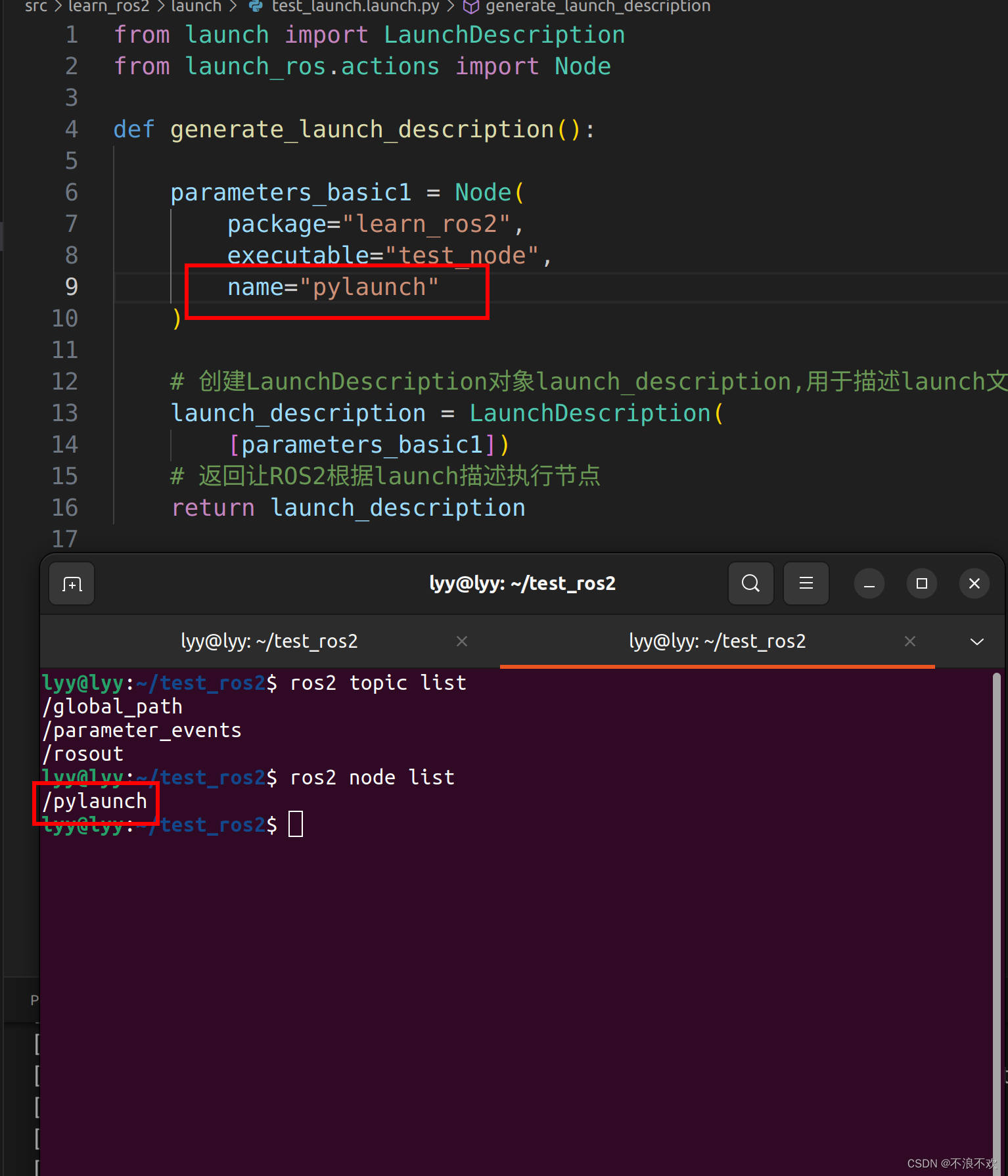Click /parameter_events in terminal output
1008x1176 pixels.
(142, 731)
